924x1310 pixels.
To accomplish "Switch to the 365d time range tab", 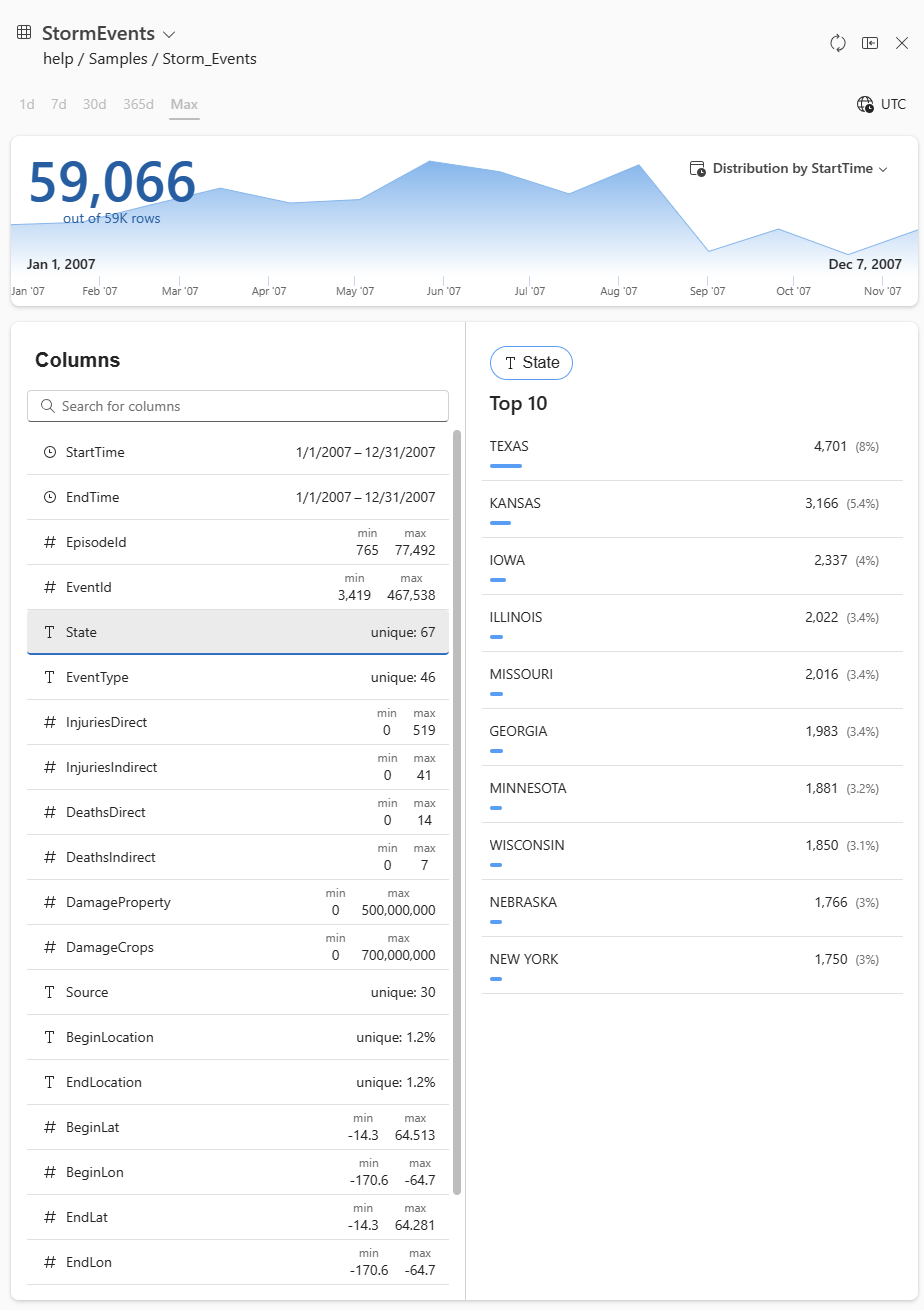I will [x=138, y=104].
